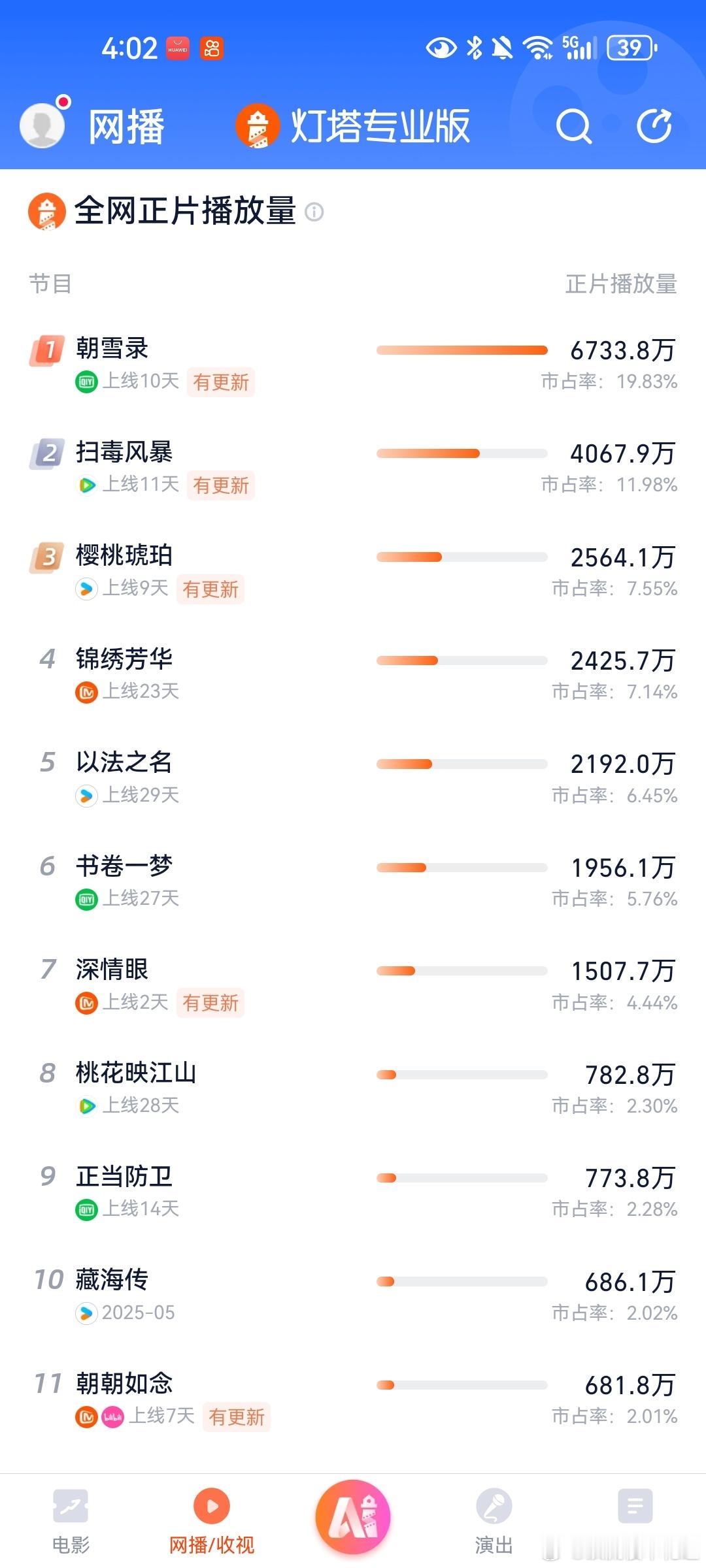706x1568 pixels.
Task: Click the 朝雪录 play volume bar
Action: point(462,351)
